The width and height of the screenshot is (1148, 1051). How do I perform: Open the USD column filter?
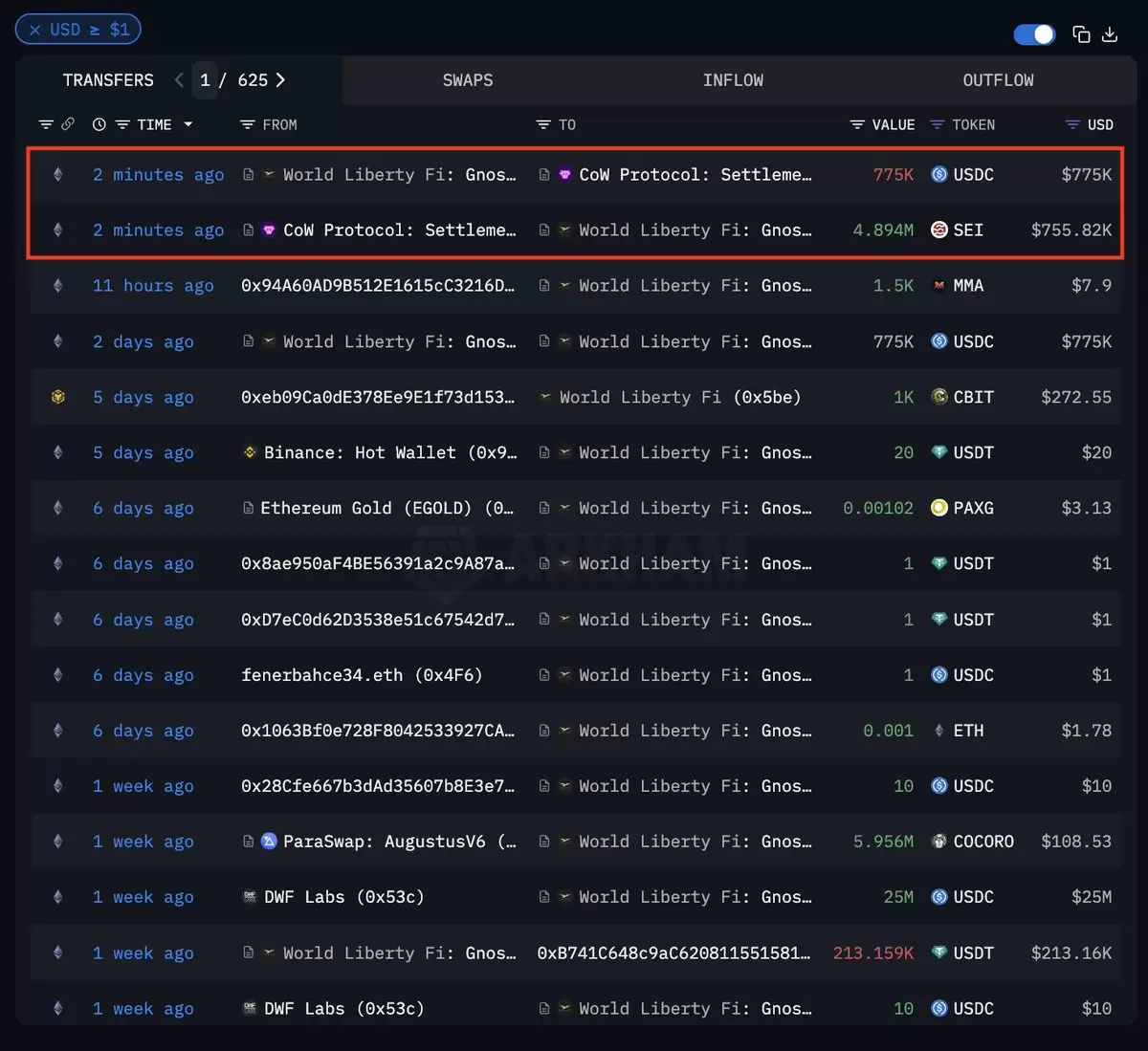point(1073,124)
